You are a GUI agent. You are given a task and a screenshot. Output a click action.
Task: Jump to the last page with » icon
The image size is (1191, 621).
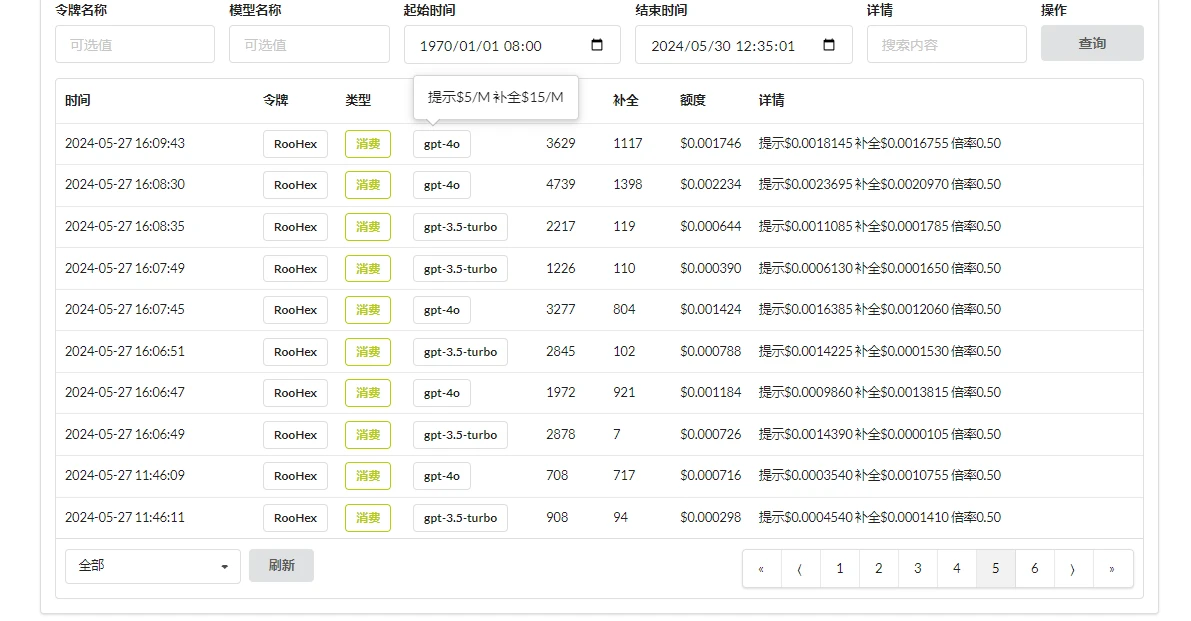tap(1112, 568)
